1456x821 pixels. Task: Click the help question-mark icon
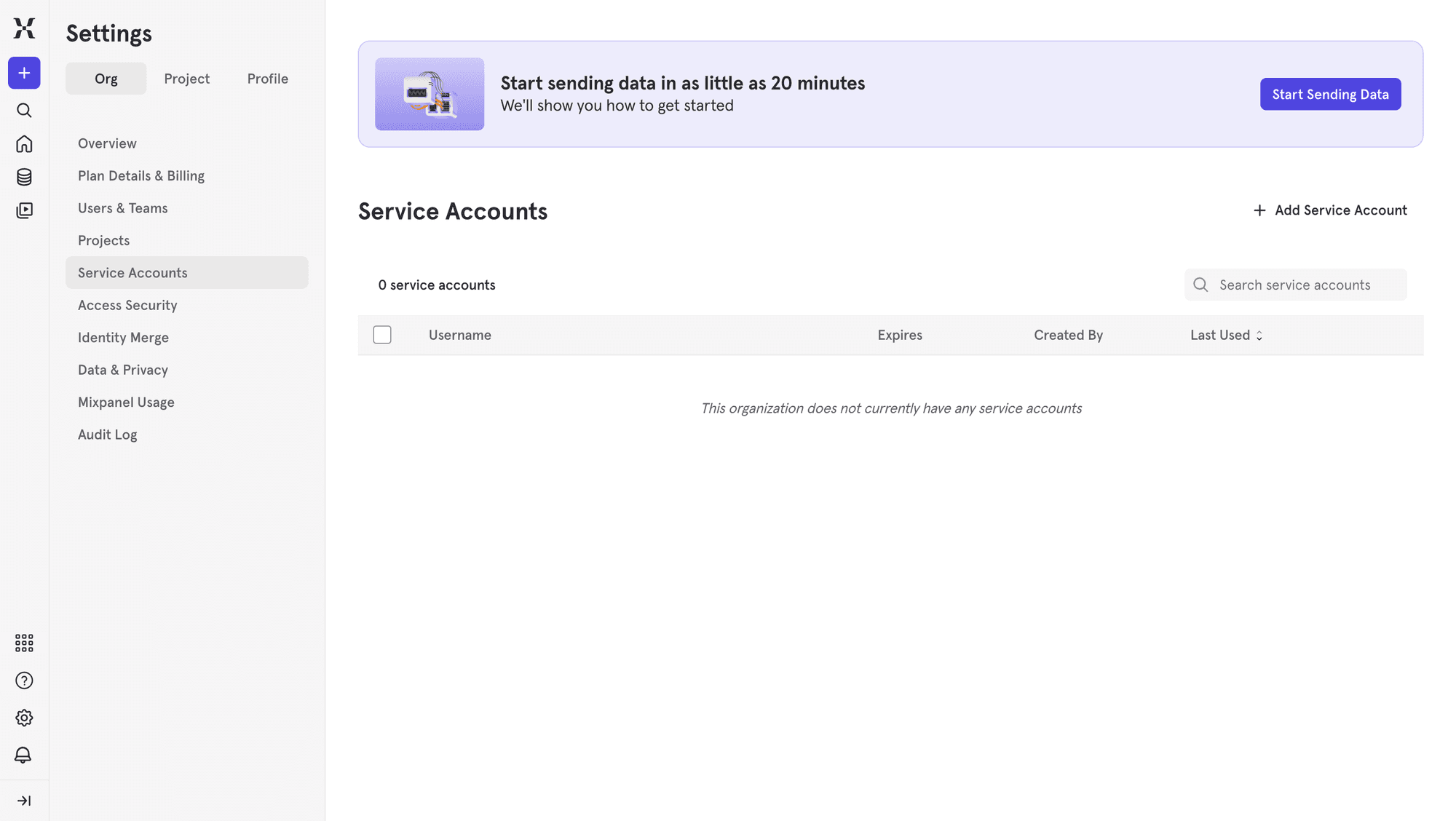point(24,680)
